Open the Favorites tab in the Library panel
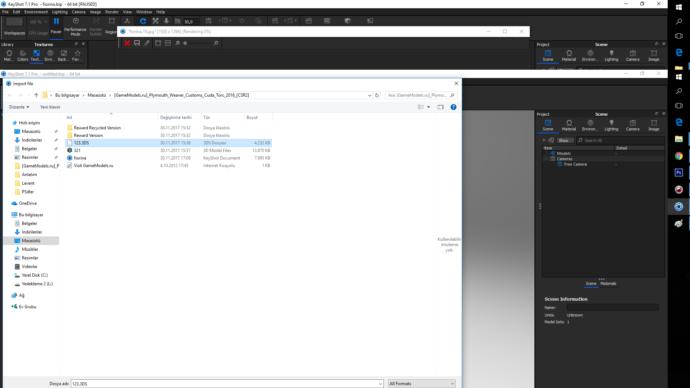Viewport: 690px width, 388px height. [x=77, y=55]
